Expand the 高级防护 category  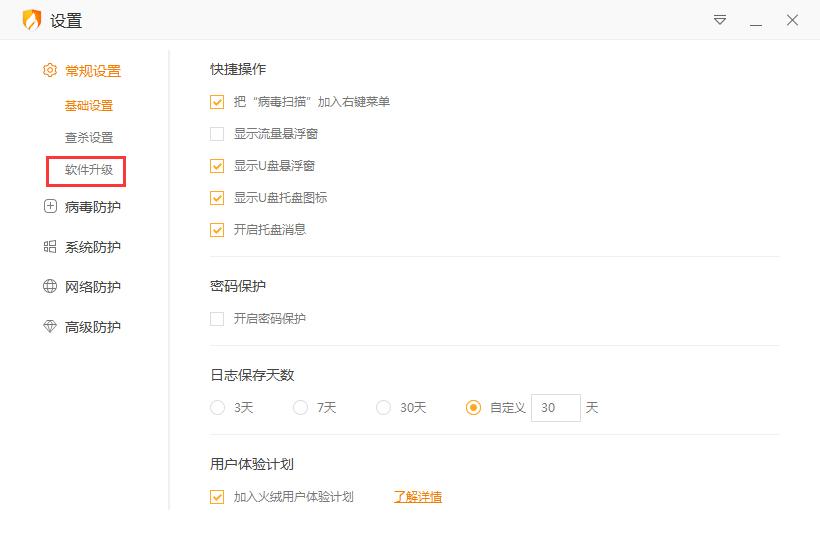click(92, 327)
